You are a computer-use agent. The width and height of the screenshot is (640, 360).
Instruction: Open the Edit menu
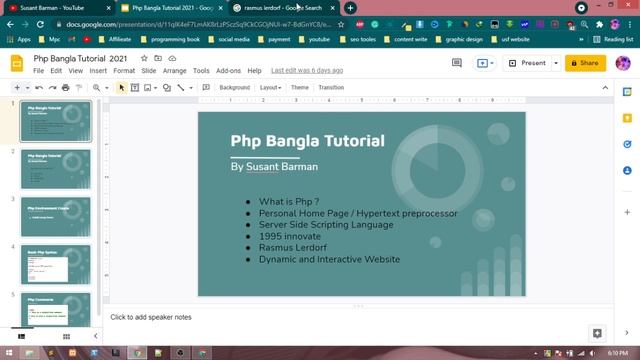pyautogui.click(x=56, y=71)
